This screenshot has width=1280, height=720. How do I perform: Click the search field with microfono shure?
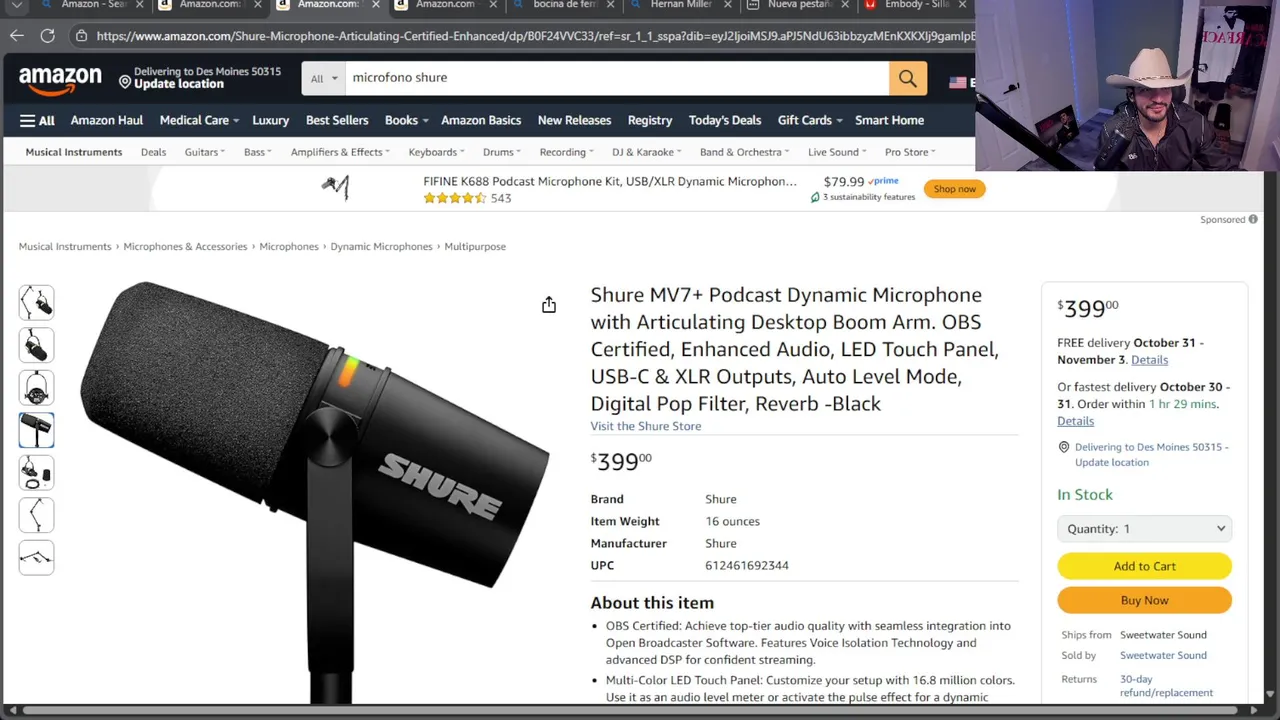617,78
